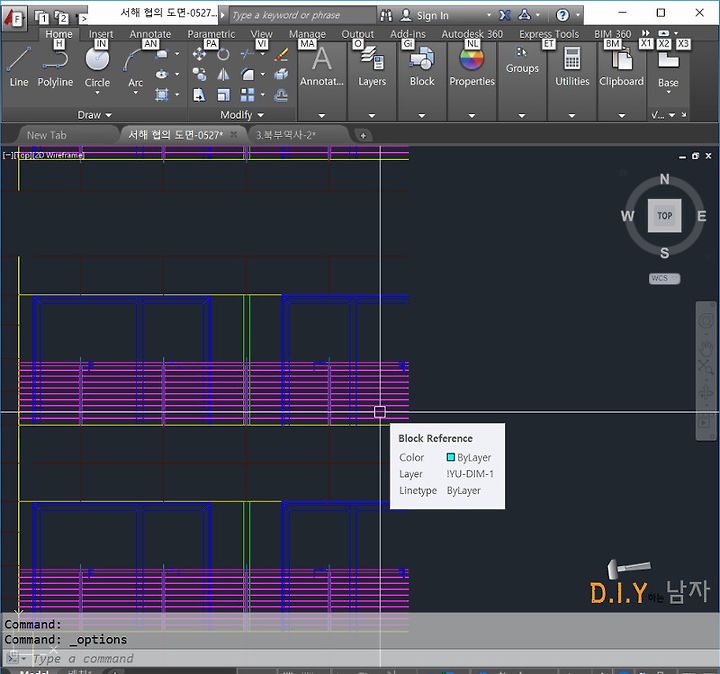Expand the Draw panel

[x=95, y=115]
